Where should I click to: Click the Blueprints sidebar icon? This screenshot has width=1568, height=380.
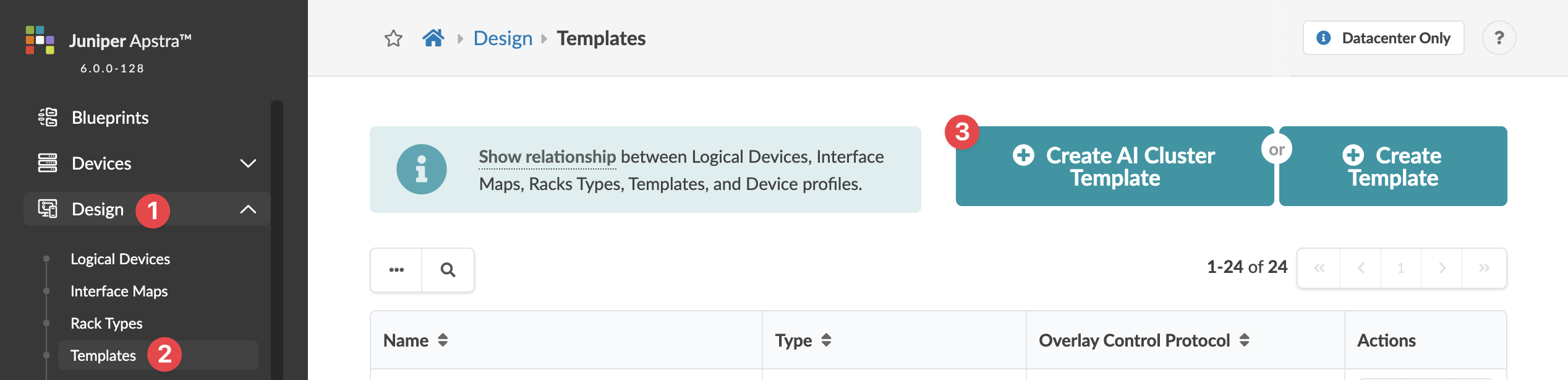click(x=48, y=117)
